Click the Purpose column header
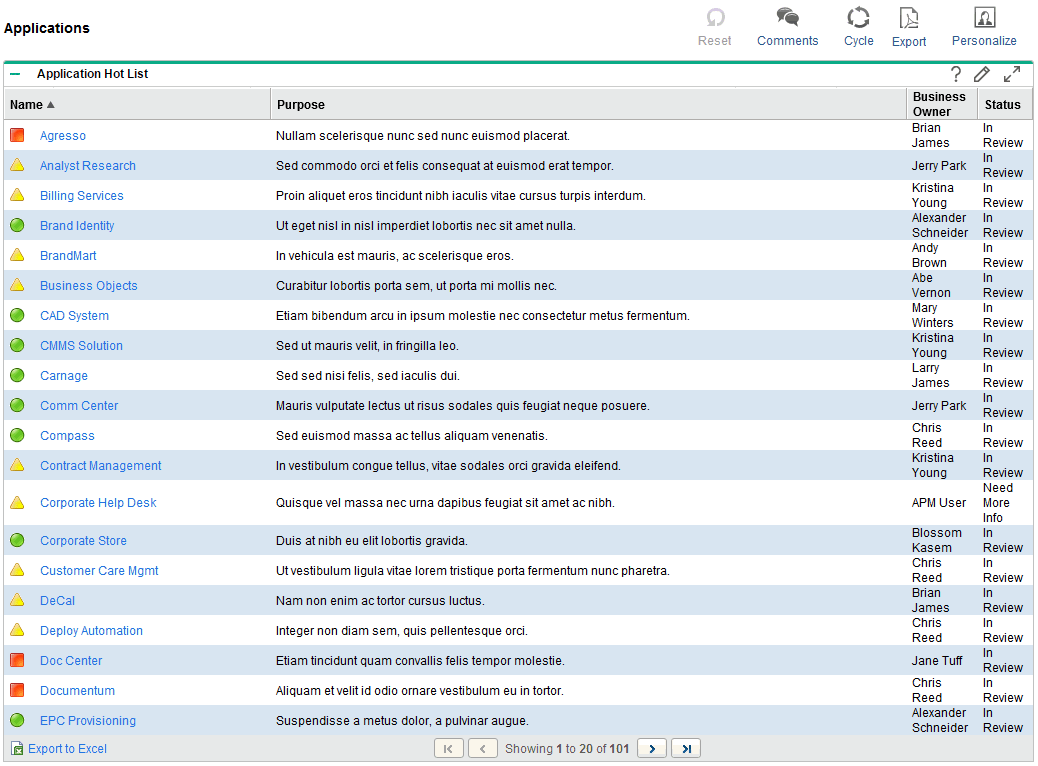The height and width of the screenshot is (766, 1038). pos(301,104)
